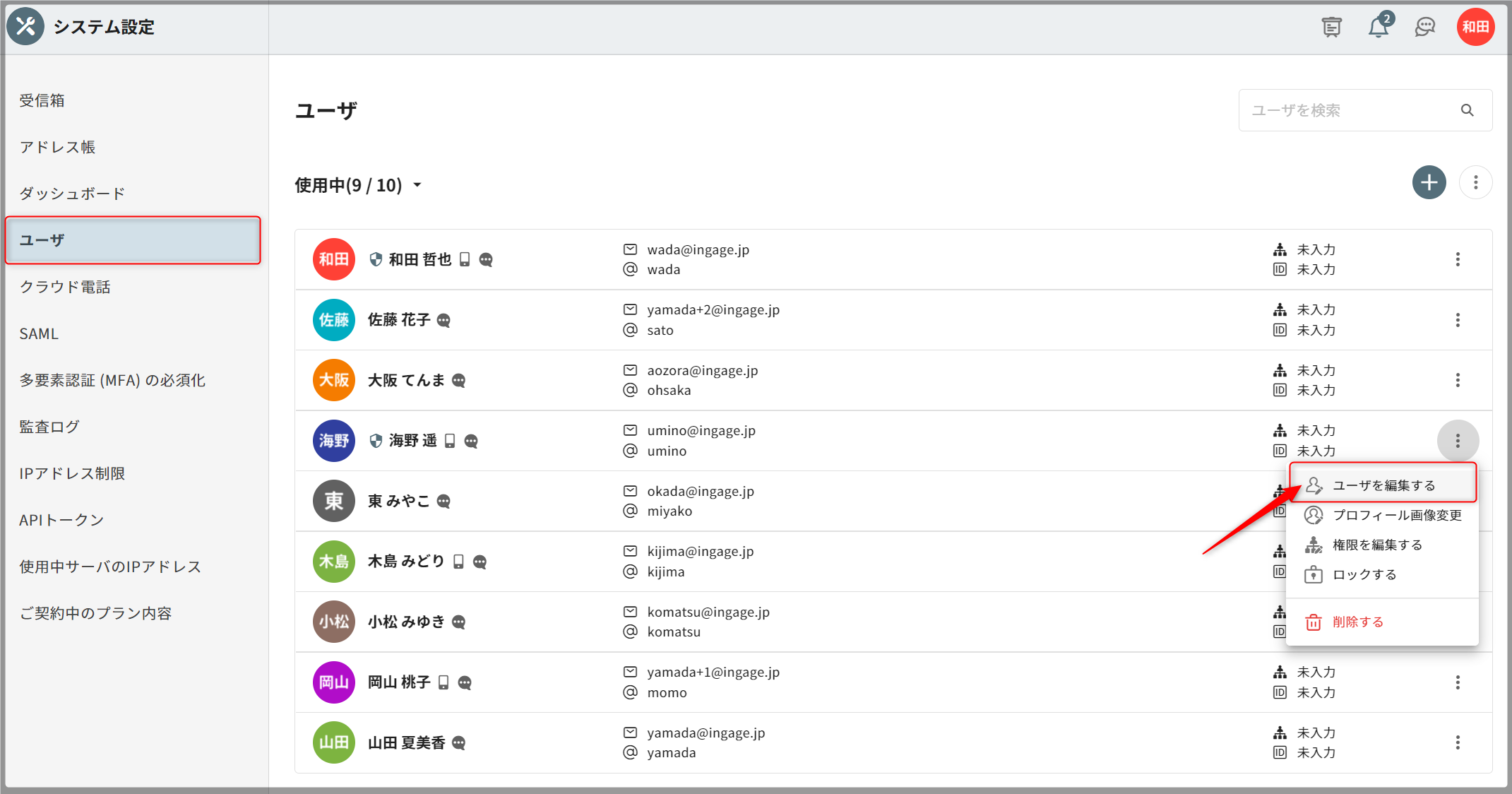This screenshot has height=794, width=1512.
Task: Open three-dot menu for 和田 哲也 row
Action: (1458, 259)
